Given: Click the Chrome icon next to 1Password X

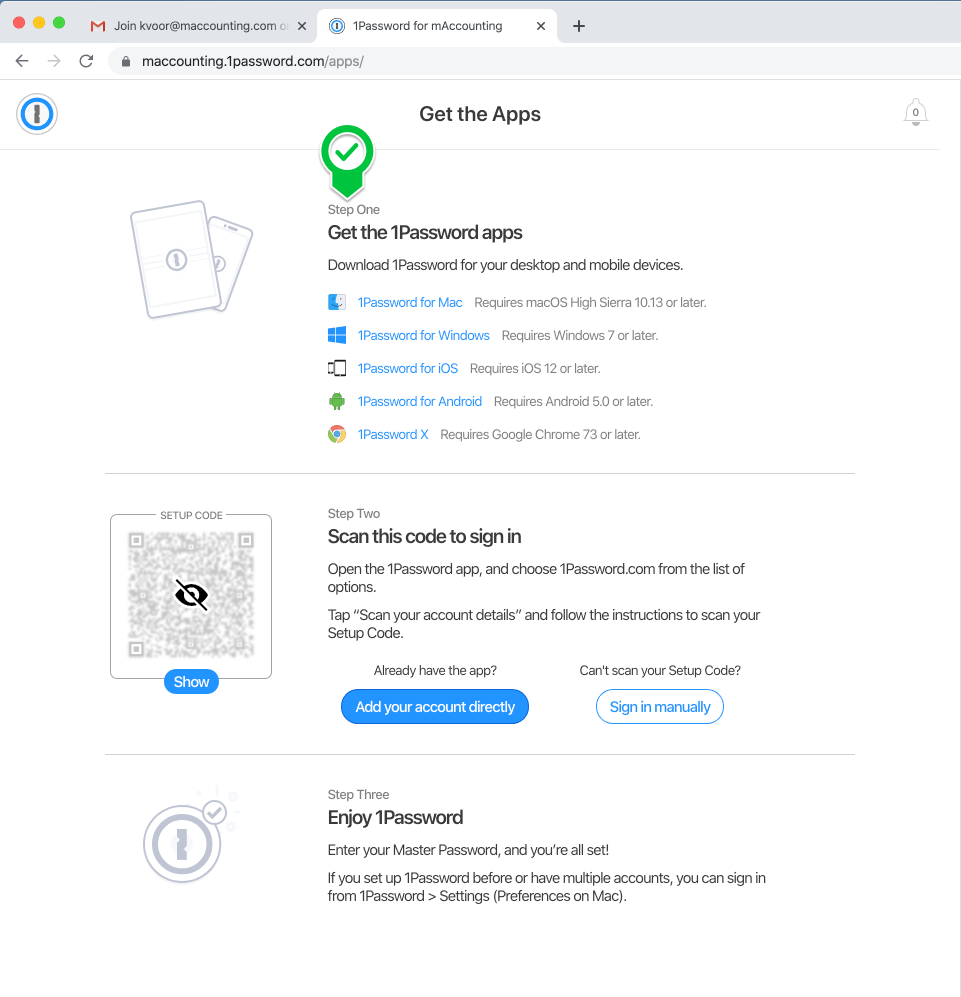Looking at the screenshot, I should (336, 434).
